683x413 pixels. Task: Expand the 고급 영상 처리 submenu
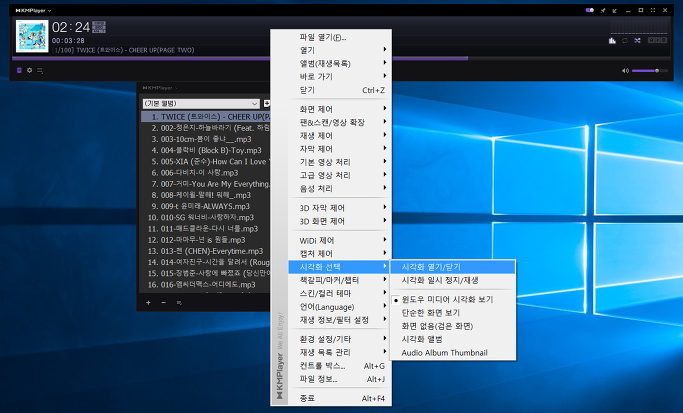point(340,175)
